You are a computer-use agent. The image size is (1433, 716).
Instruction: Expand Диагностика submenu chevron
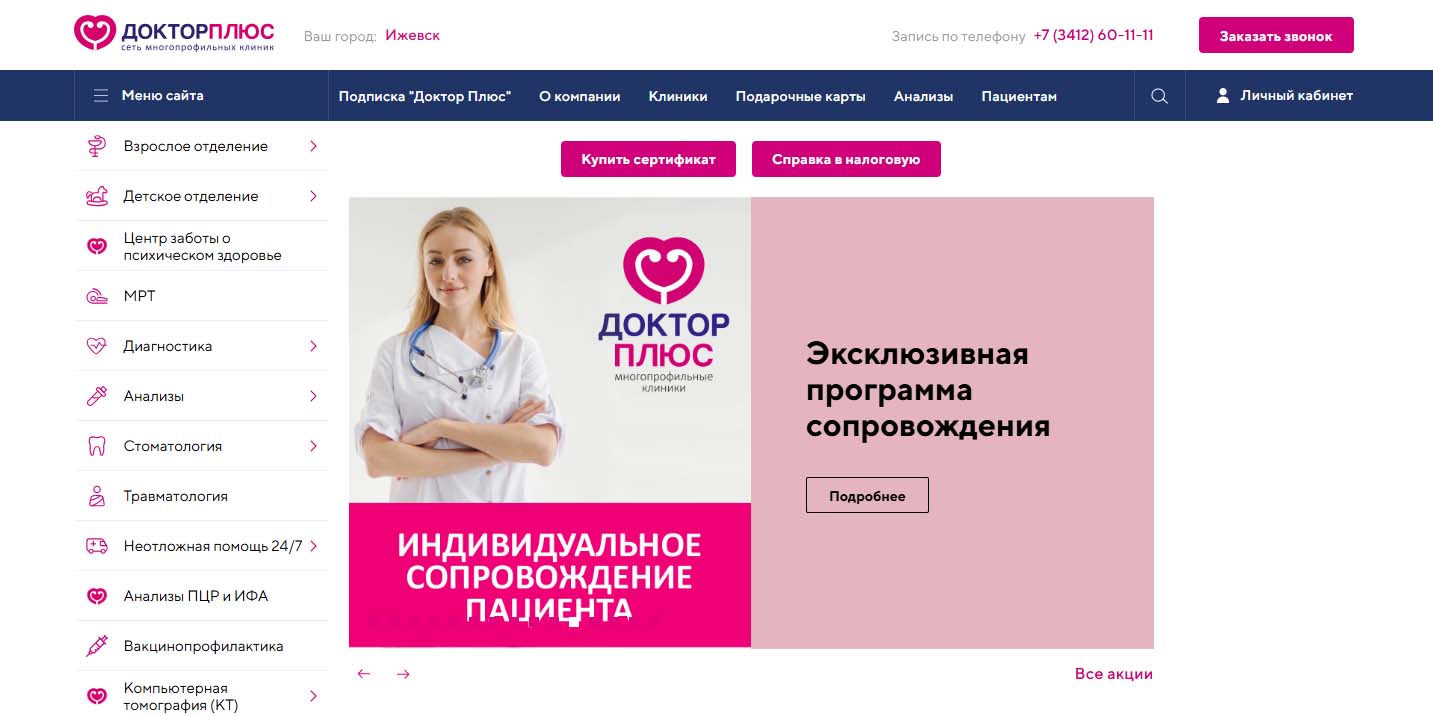[x=313, y=346]
